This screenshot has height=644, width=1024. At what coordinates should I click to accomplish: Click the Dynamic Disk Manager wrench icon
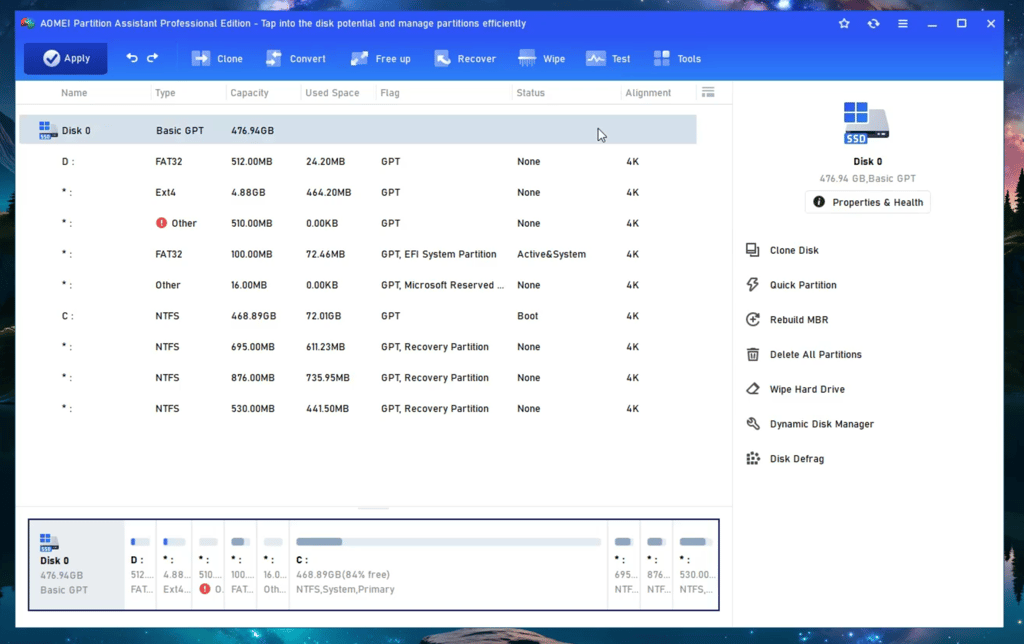[753, 423]
